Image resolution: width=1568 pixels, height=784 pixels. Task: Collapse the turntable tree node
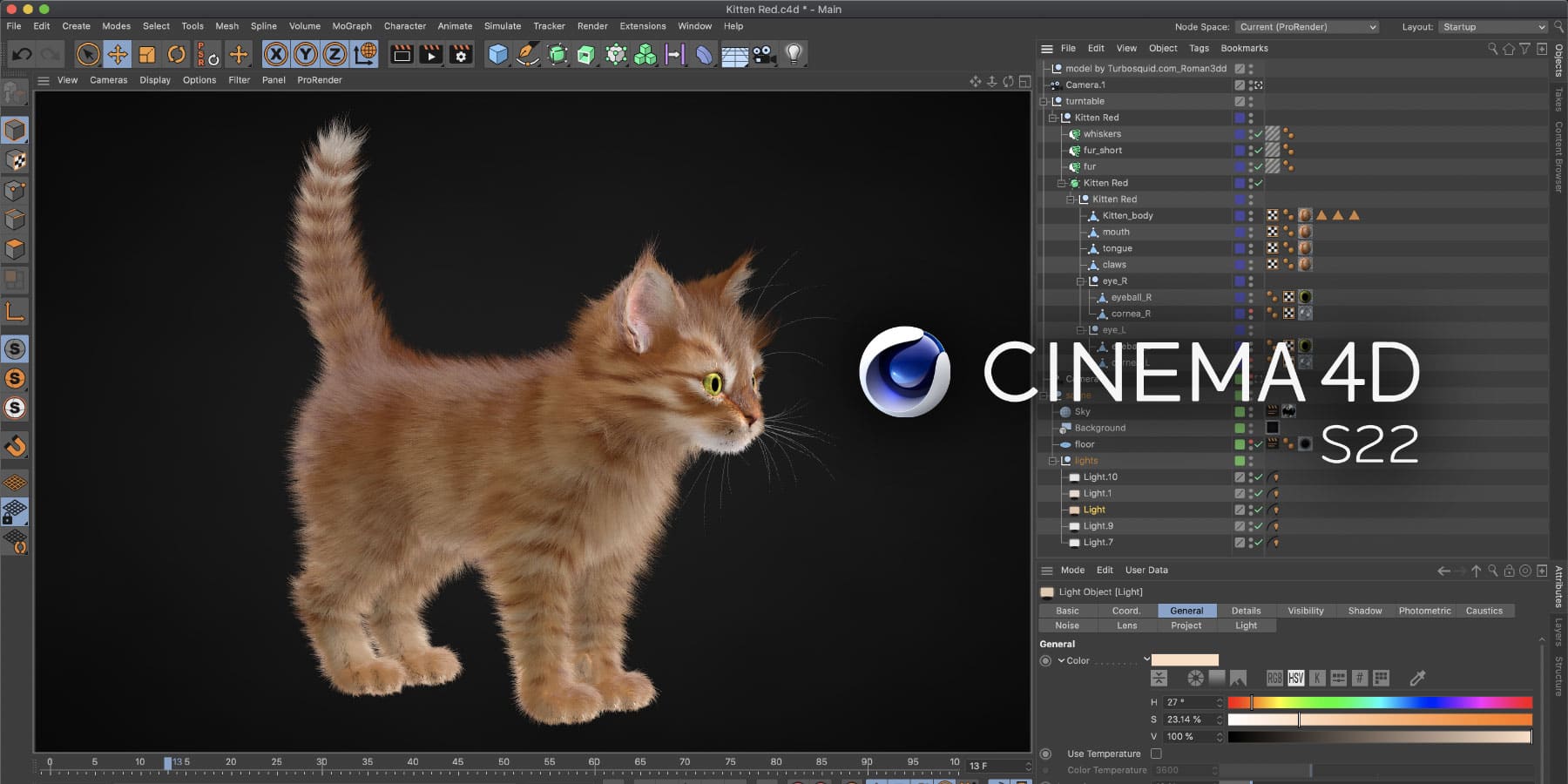(x=1044, y=101)
